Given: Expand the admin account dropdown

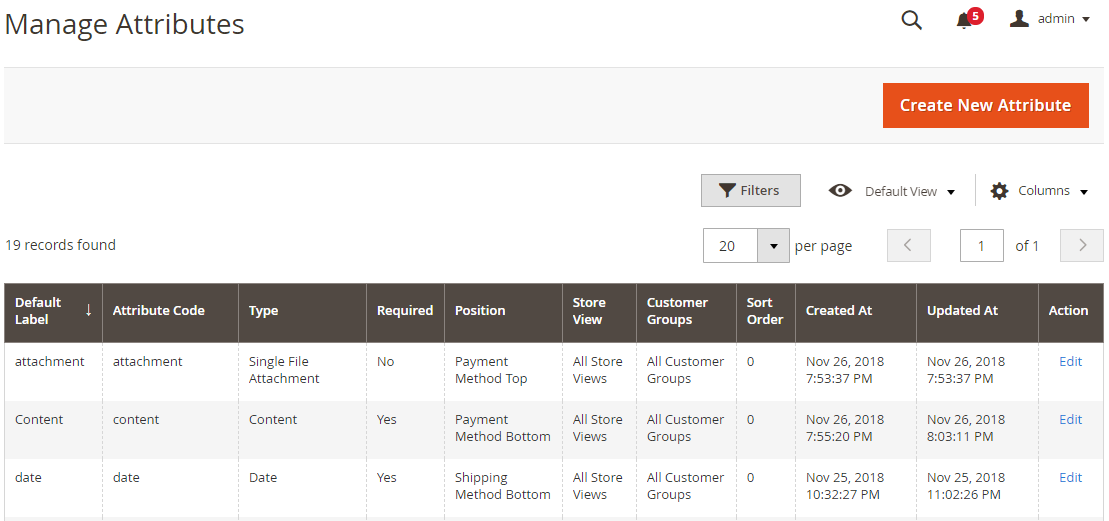Looking at the screenshot, I should (x=1085, y=19).
